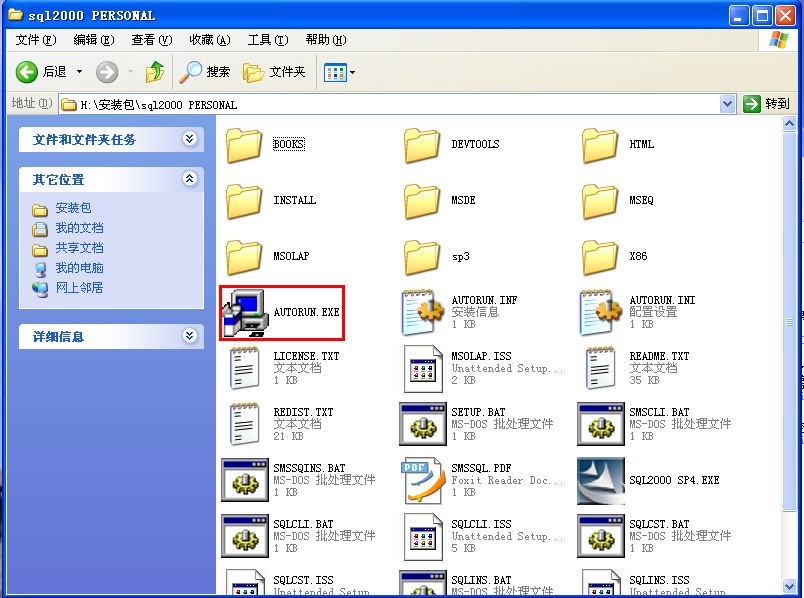Select the MSEQ folder icon
This screenshot has height=598, width=804.
click(600, 201)
